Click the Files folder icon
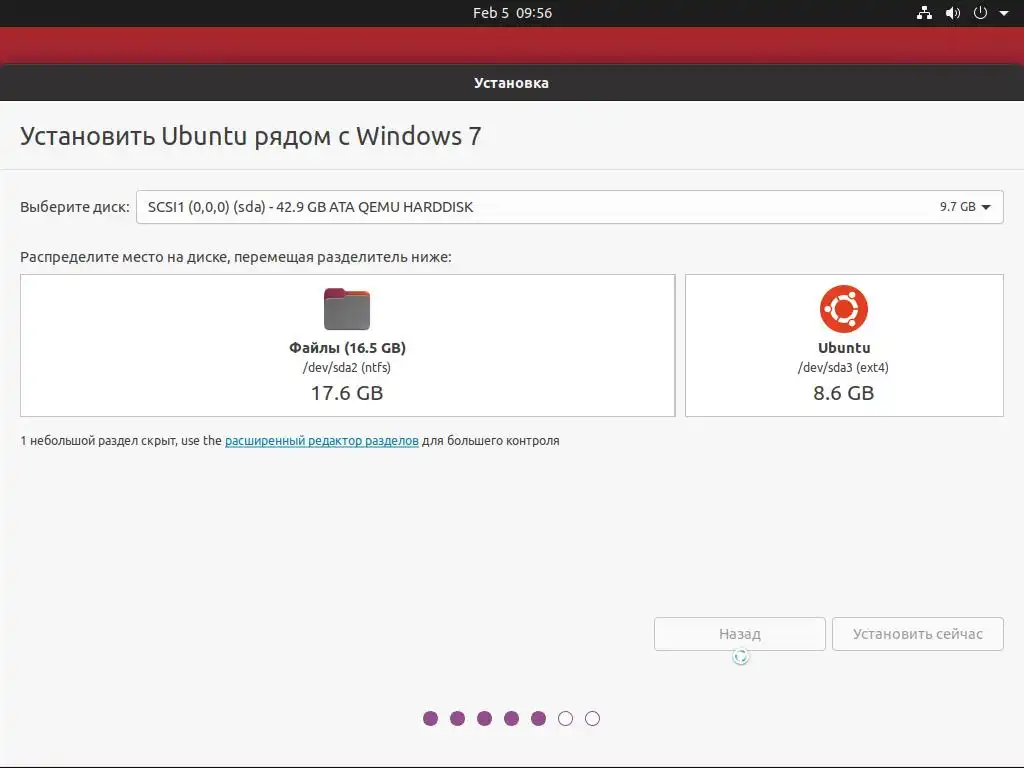Viewport: 1024px width, 768px height. point(347,309)
